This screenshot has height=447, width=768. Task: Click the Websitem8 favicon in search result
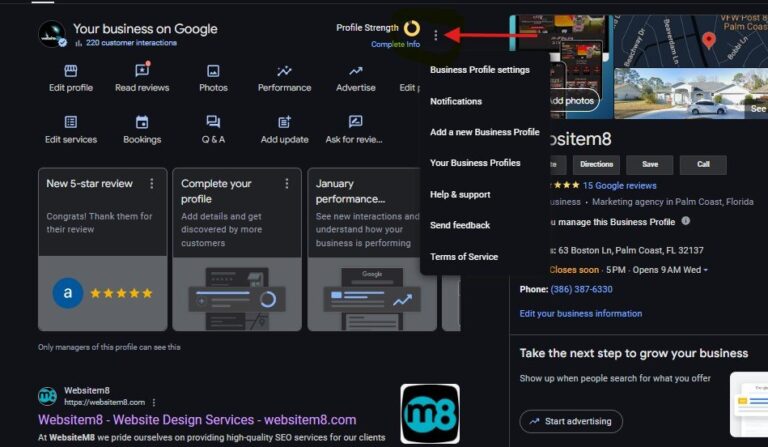tap(48, 396)
